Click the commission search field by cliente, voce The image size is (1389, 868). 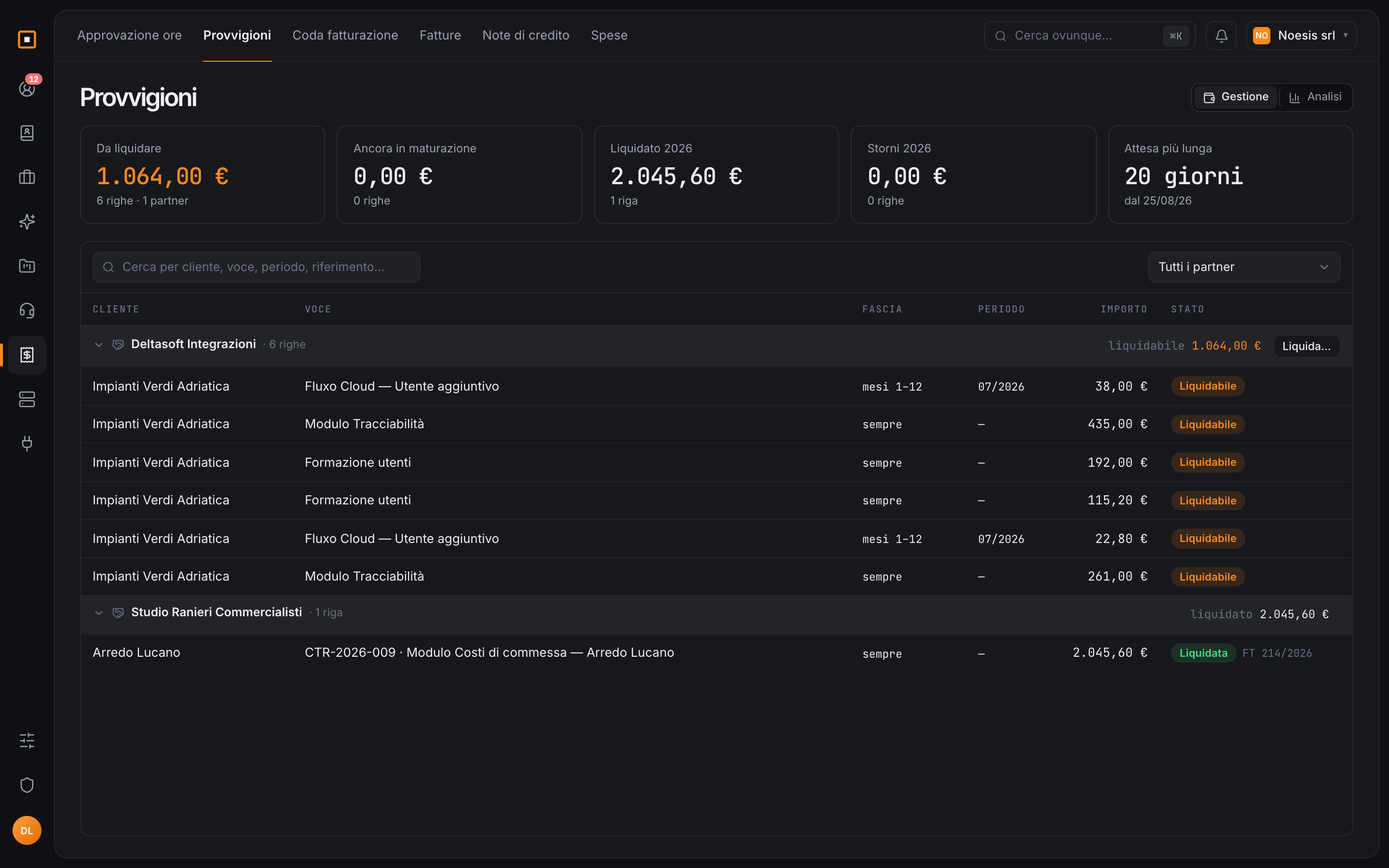(256, 267)
